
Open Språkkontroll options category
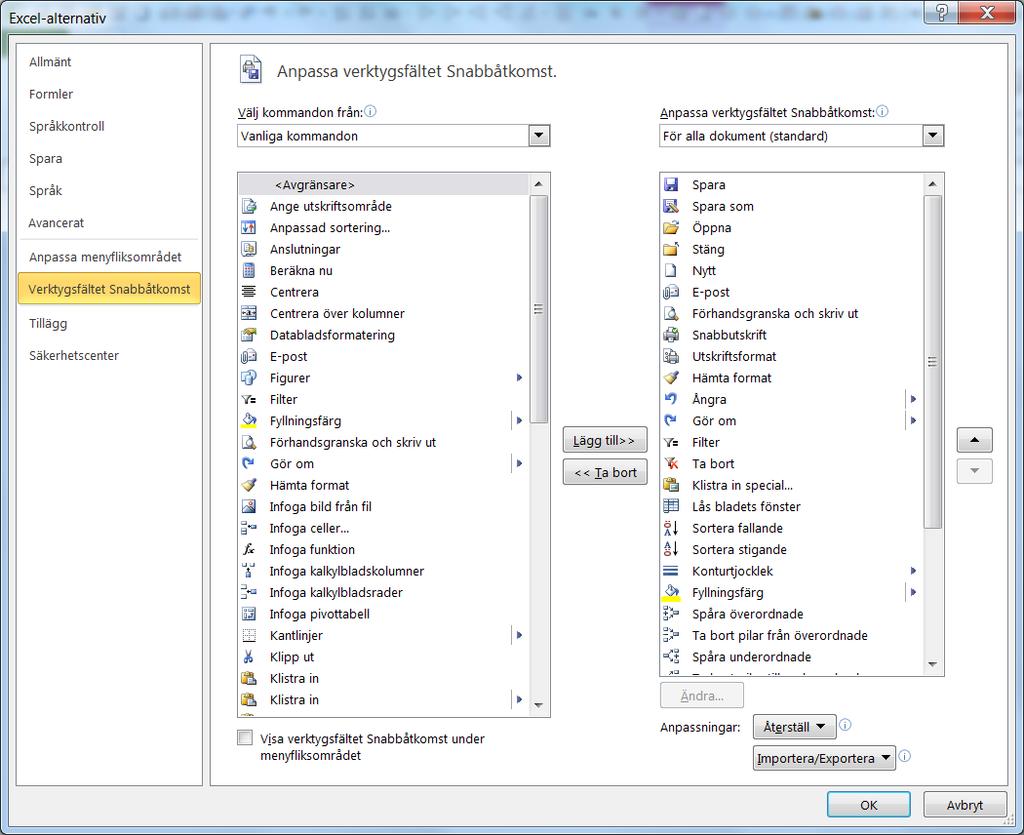click(x=67, y=126)
